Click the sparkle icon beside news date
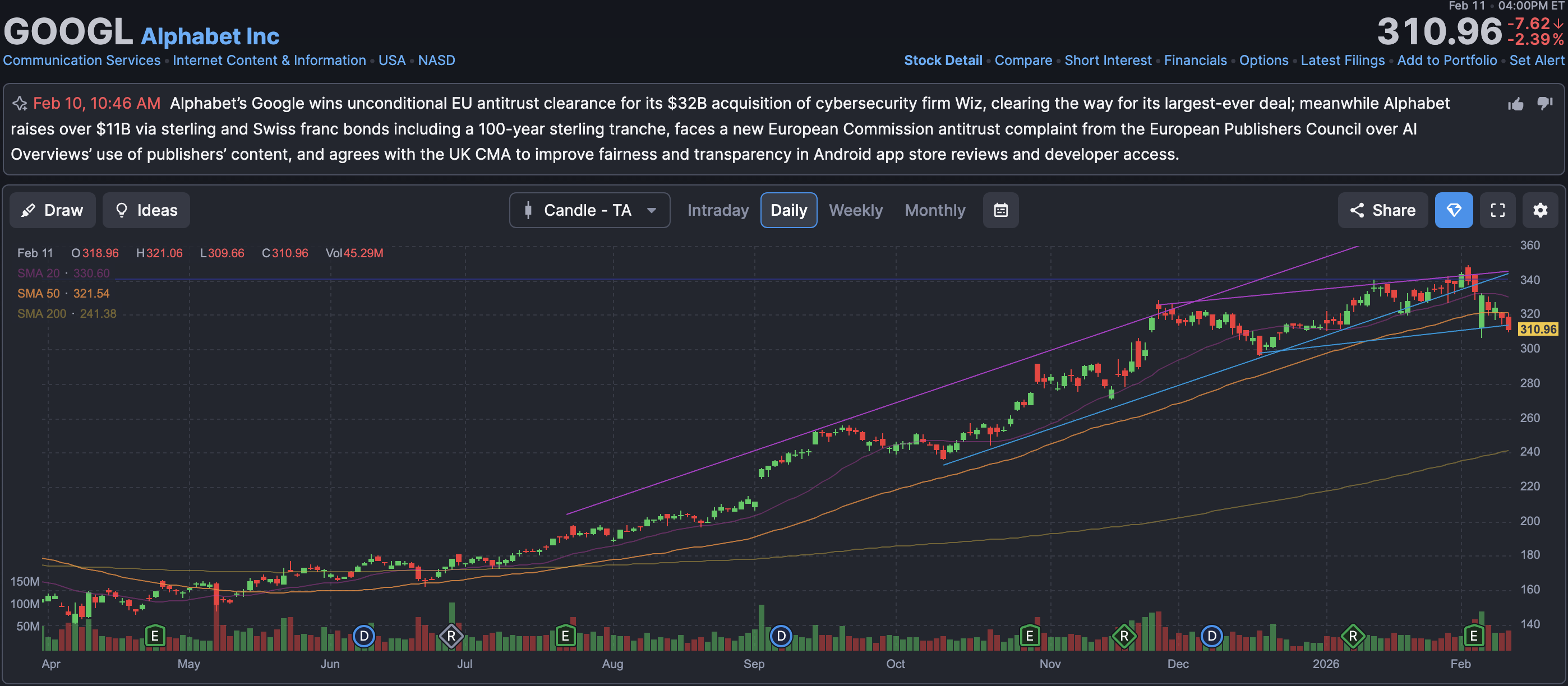This screenshot has height=686, width=1568. (20, 103)
